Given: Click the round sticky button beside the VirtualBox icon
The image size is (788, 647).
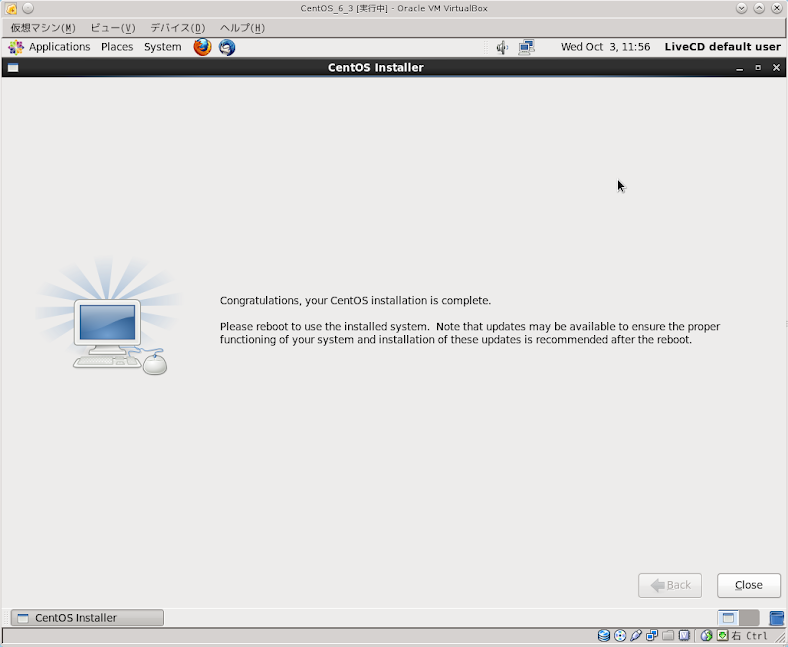Looking at the screenshot, I should point(28,8).
